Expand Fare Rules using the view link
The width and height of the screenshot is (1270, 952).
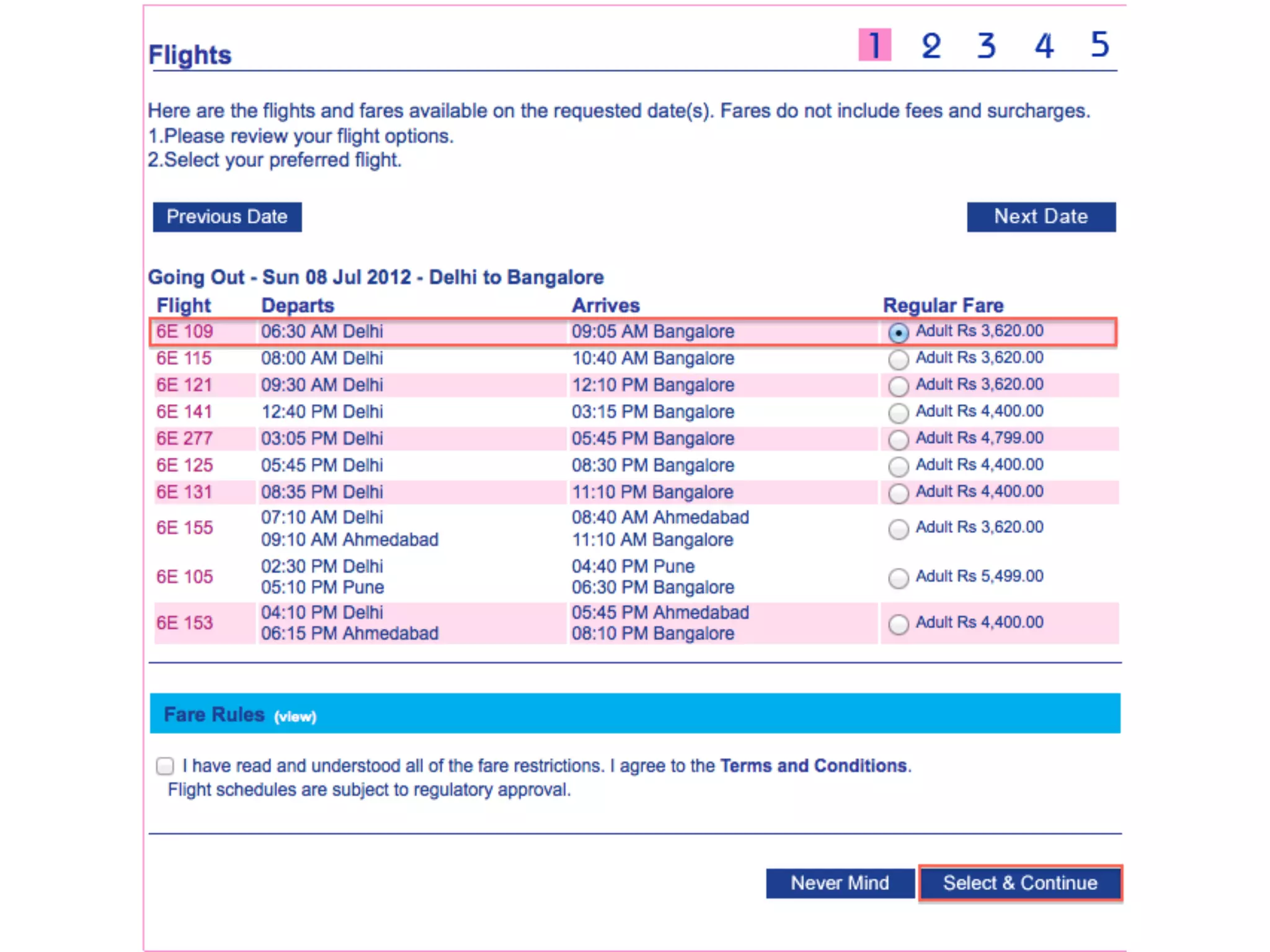(295, 717)
